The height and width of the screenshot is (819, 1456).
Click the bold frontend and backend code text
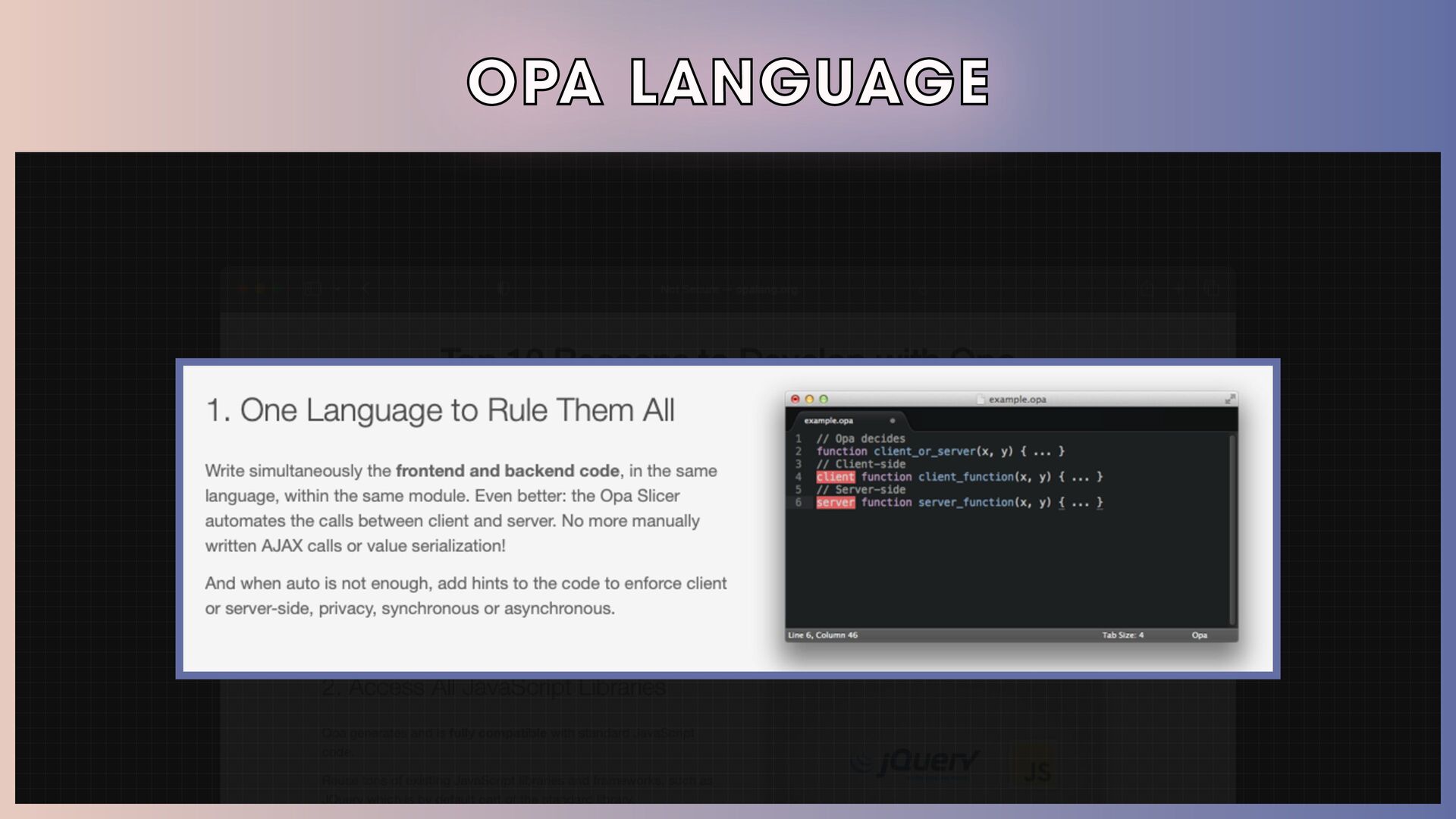click(507, 471)
